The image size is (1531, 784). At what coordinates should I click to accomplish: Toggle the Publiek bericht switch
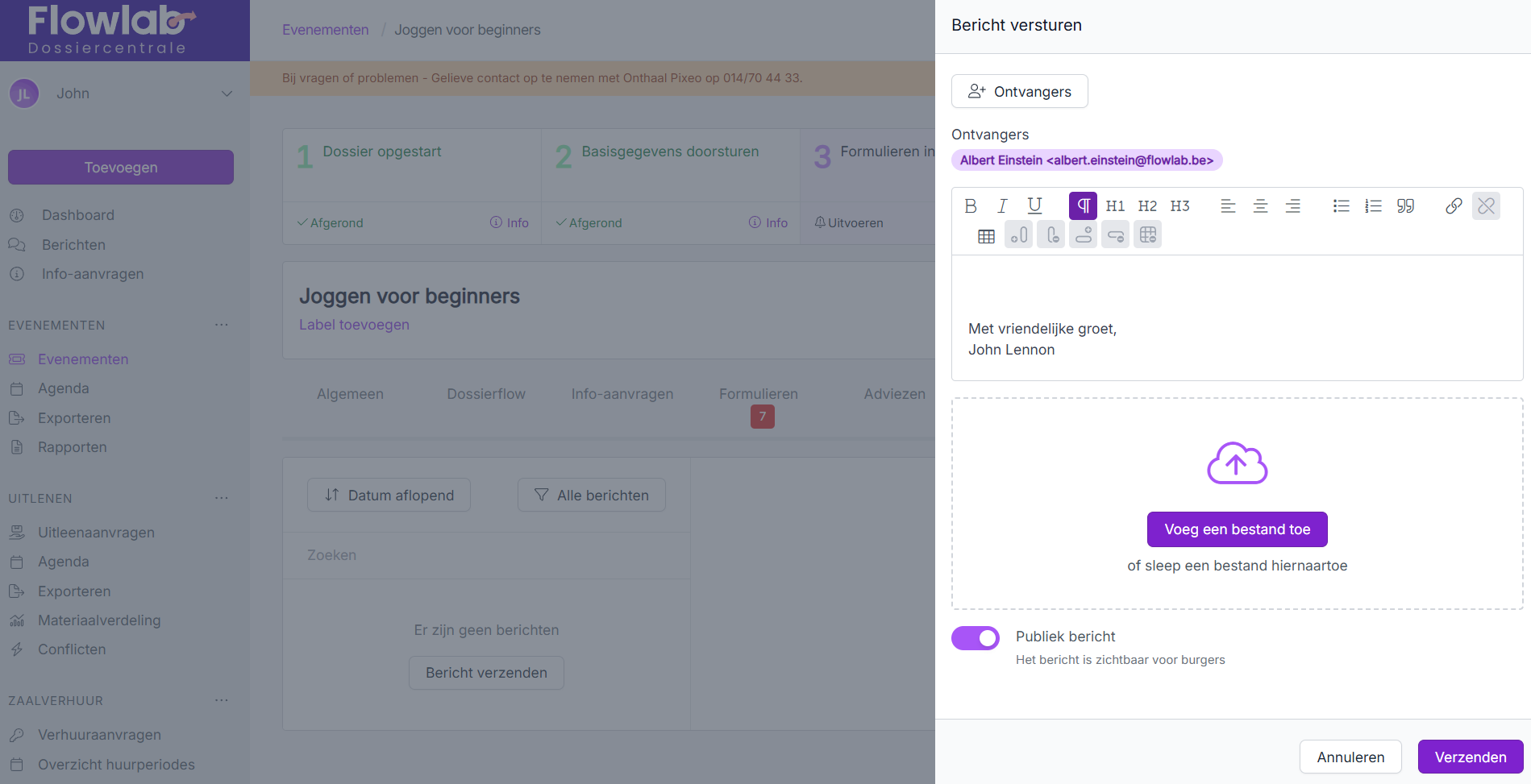(x=976, y=638)
